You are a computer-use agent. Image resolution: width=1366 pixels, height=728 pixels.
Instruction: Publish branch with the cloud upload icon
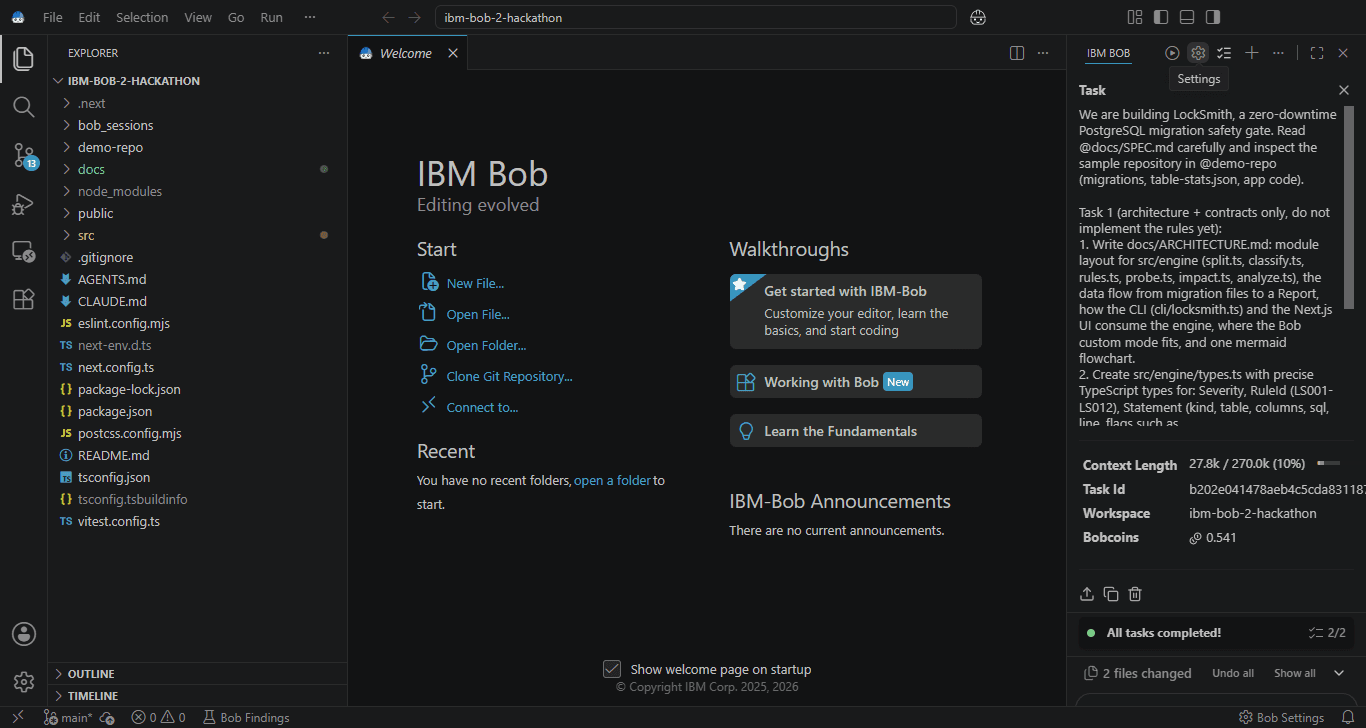point(107,717)
